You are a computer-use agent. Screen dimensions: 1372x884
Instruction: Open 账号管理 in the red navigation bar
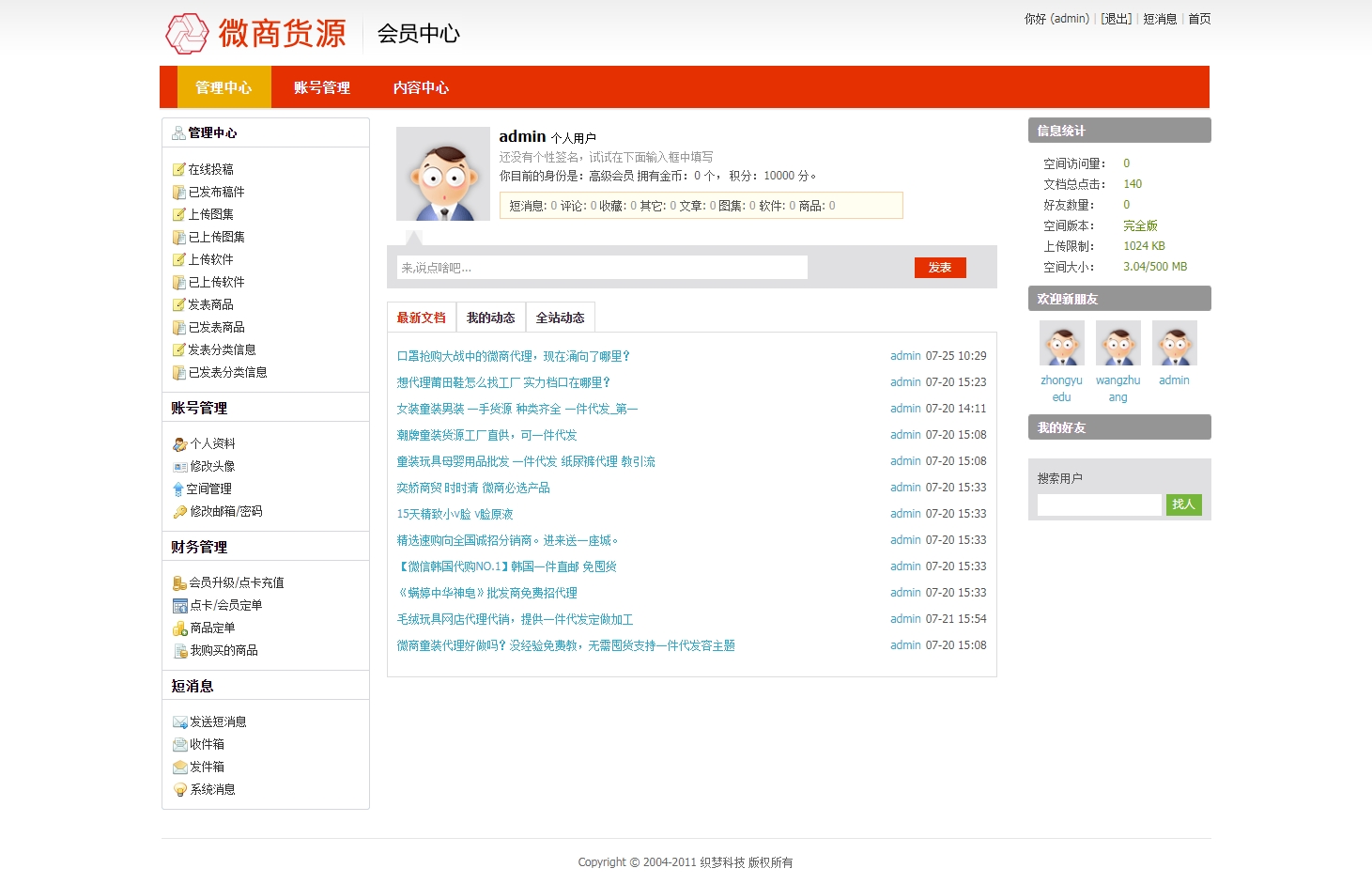pos(321,87)
